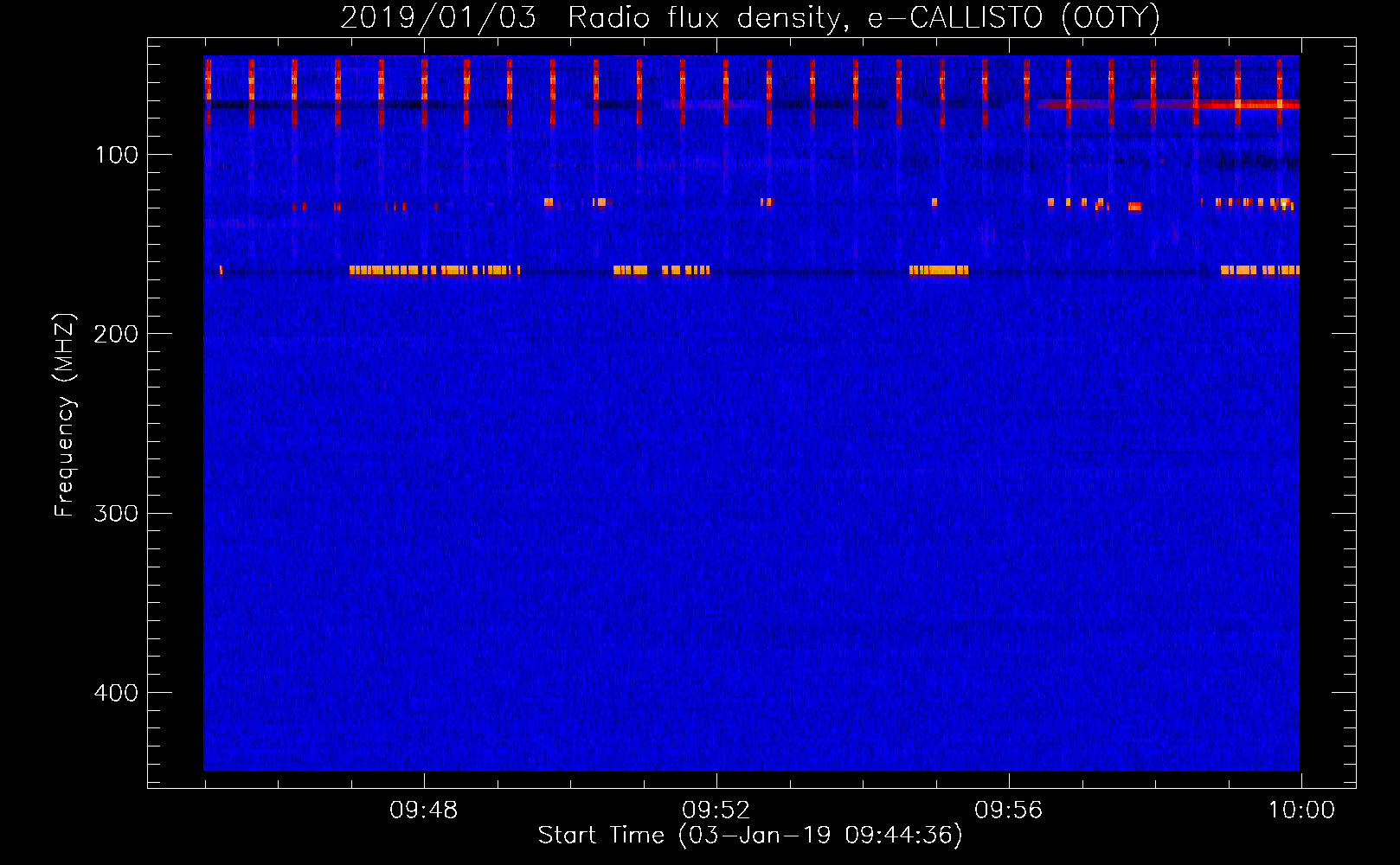1400x865 pixels.
Task: Click the 300 frequency tick label
Action: coord(116,514)
